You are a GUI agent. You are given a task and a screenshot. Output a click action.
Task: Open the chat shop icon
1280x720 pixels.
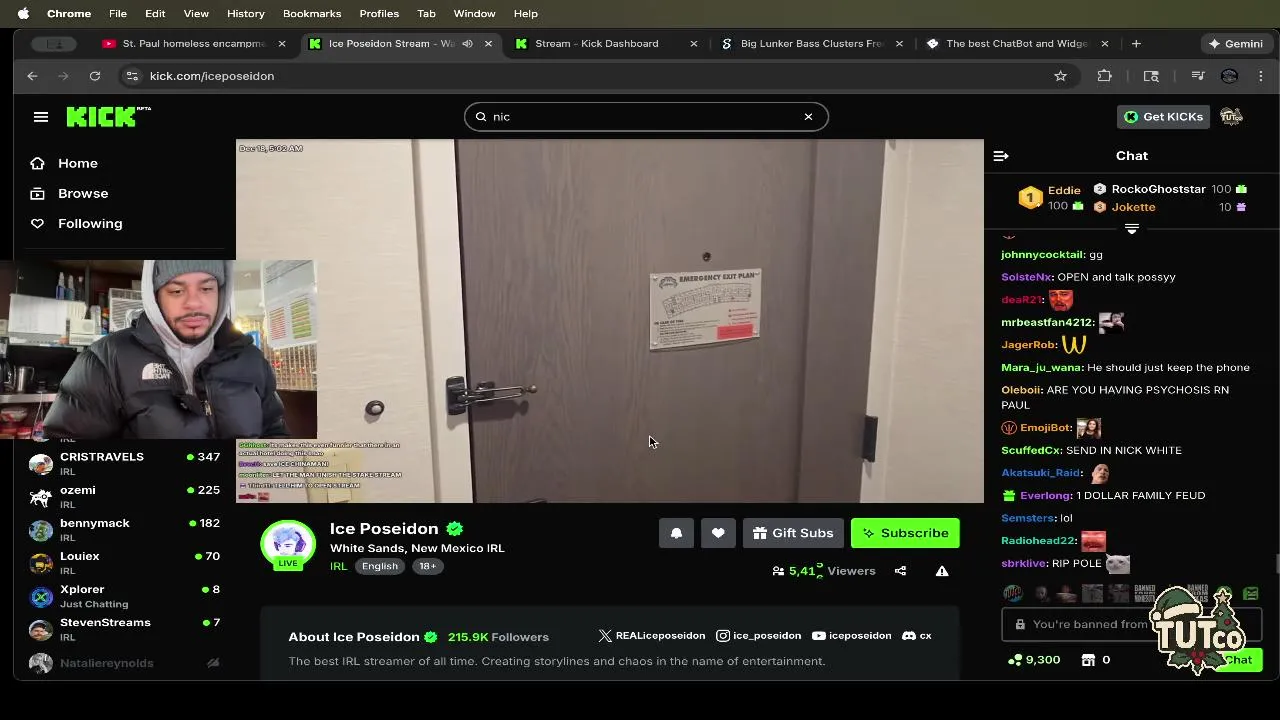coord(1089,660)
